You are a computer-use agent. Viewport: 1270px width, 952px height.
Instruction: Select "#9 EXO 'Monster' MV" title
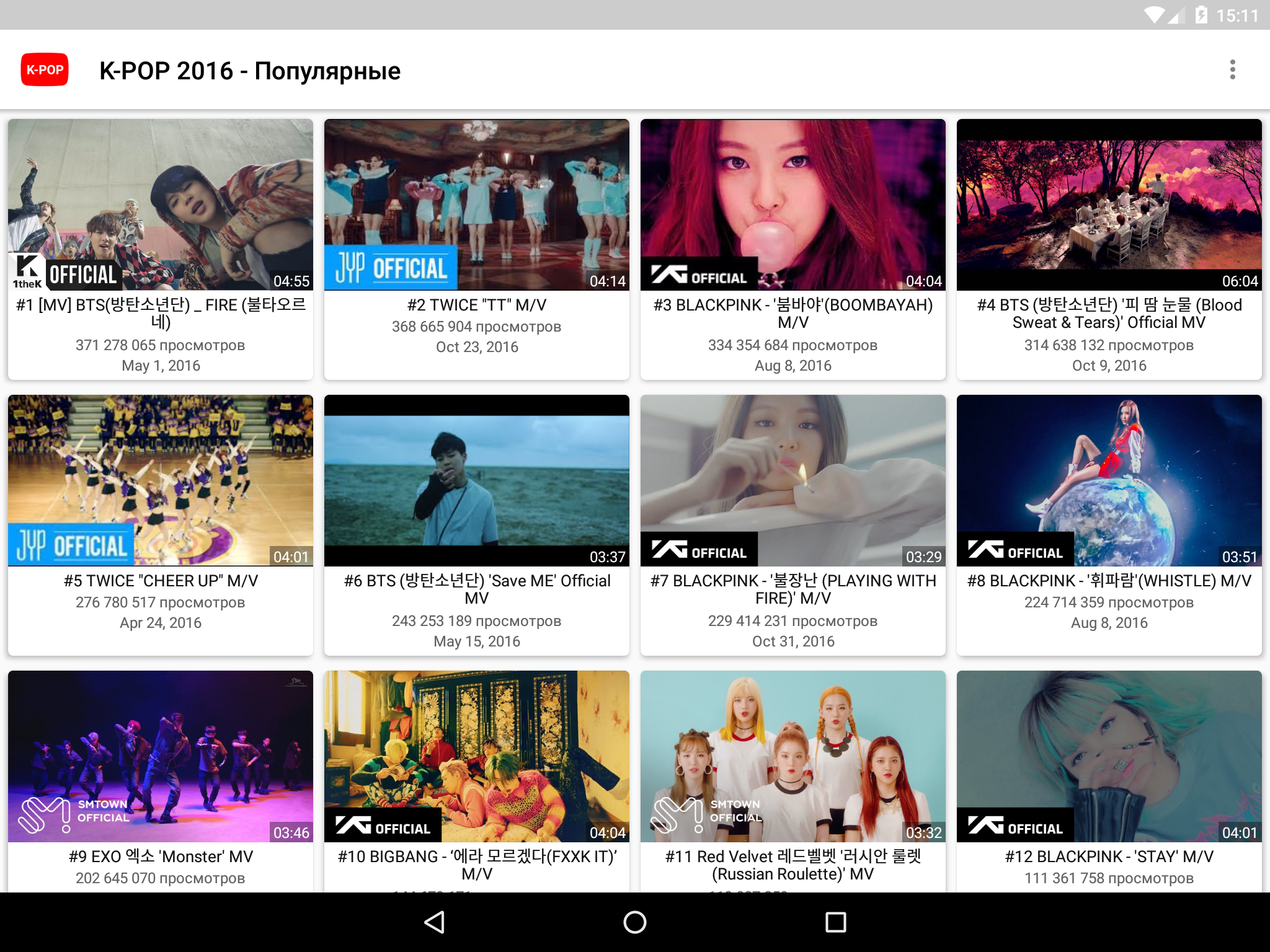161,857
